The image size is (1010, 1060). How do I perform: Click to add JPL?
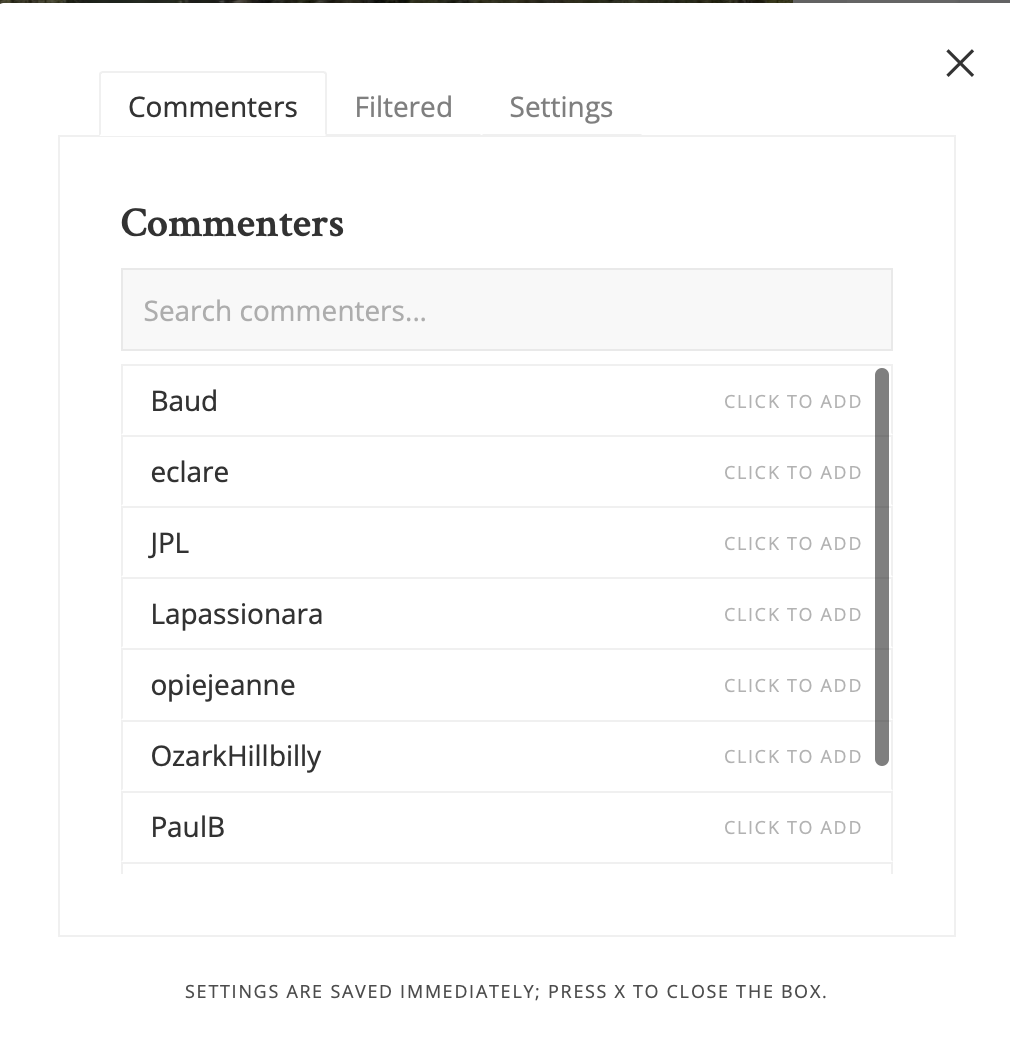click(793, 544)
